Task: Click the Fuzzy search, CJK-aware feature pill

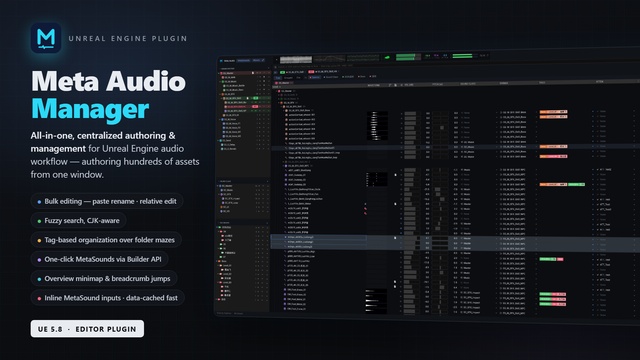Action: [x=78, y=220]
